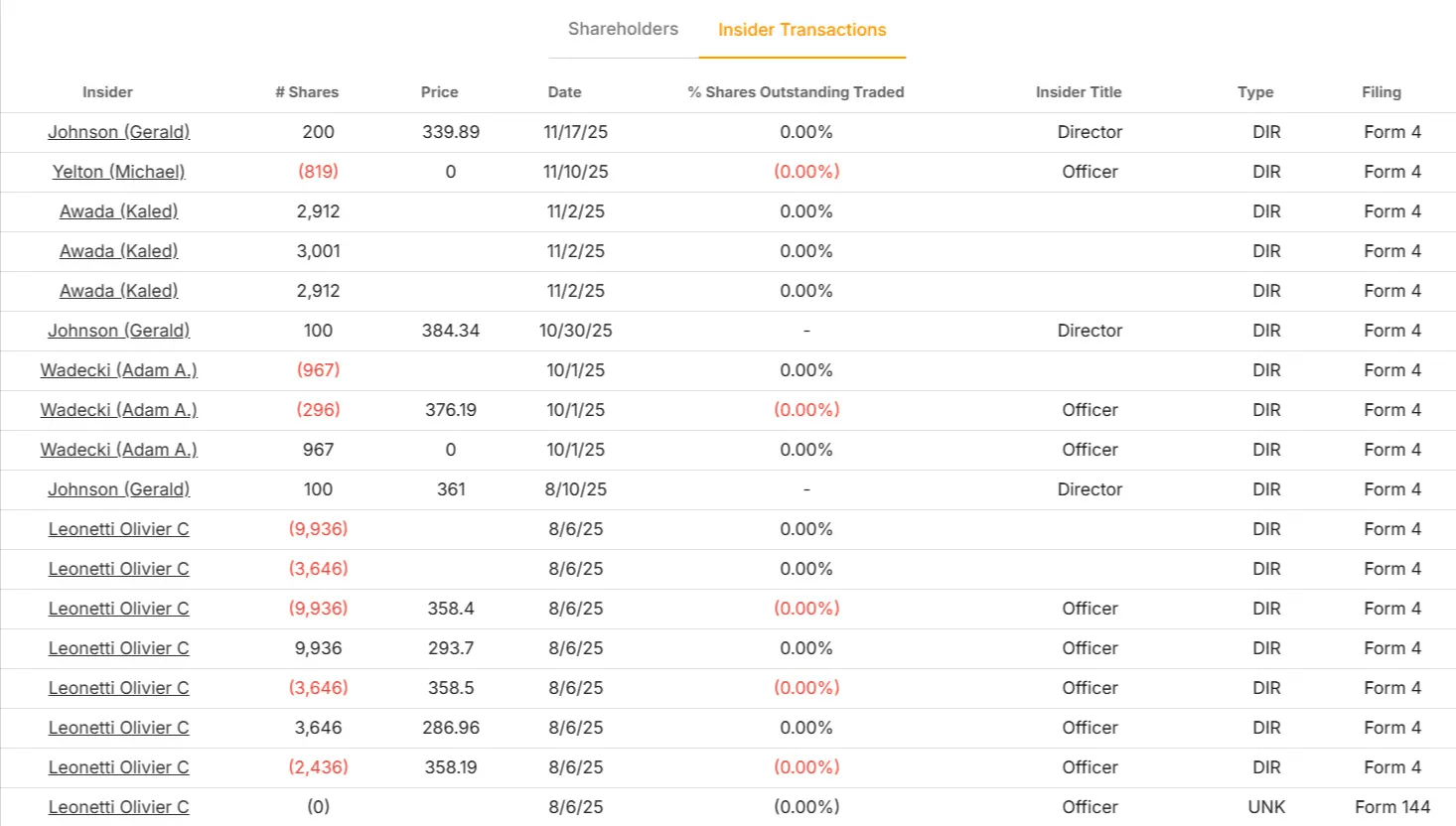Open Leonetti Olivier C link priced 293.7
This screenshot has width=1456, height=826.
[118, 648]
